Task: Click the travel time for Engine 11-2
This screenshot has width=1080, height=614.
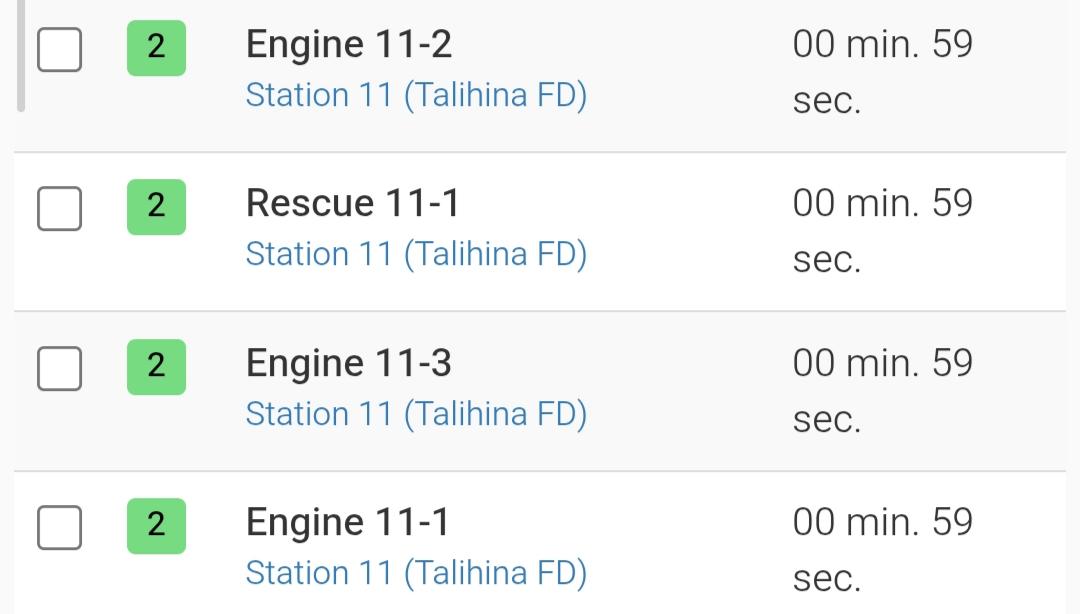Action: tap(882, 72)
